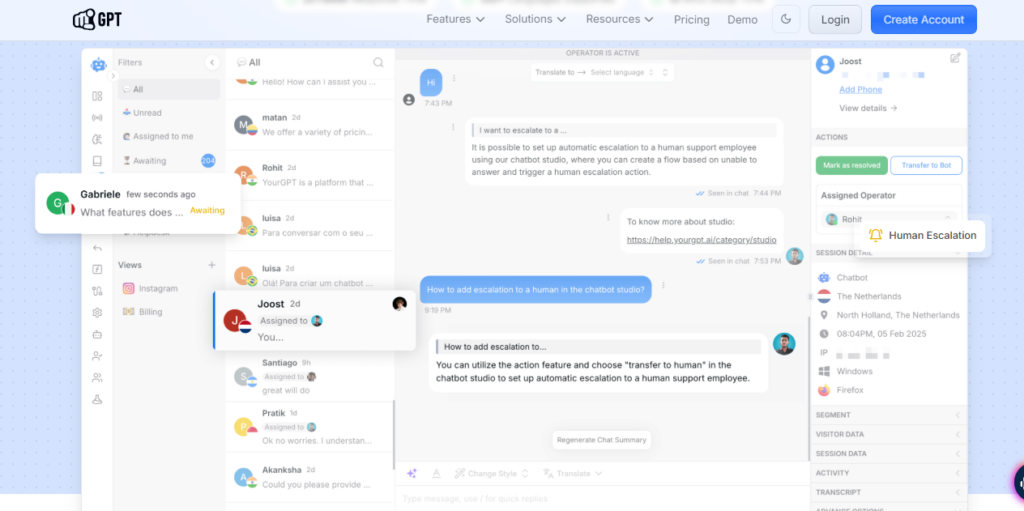Open the Translate dropdown in composer
Screen dimensions: 1024x511
[572, 473]
